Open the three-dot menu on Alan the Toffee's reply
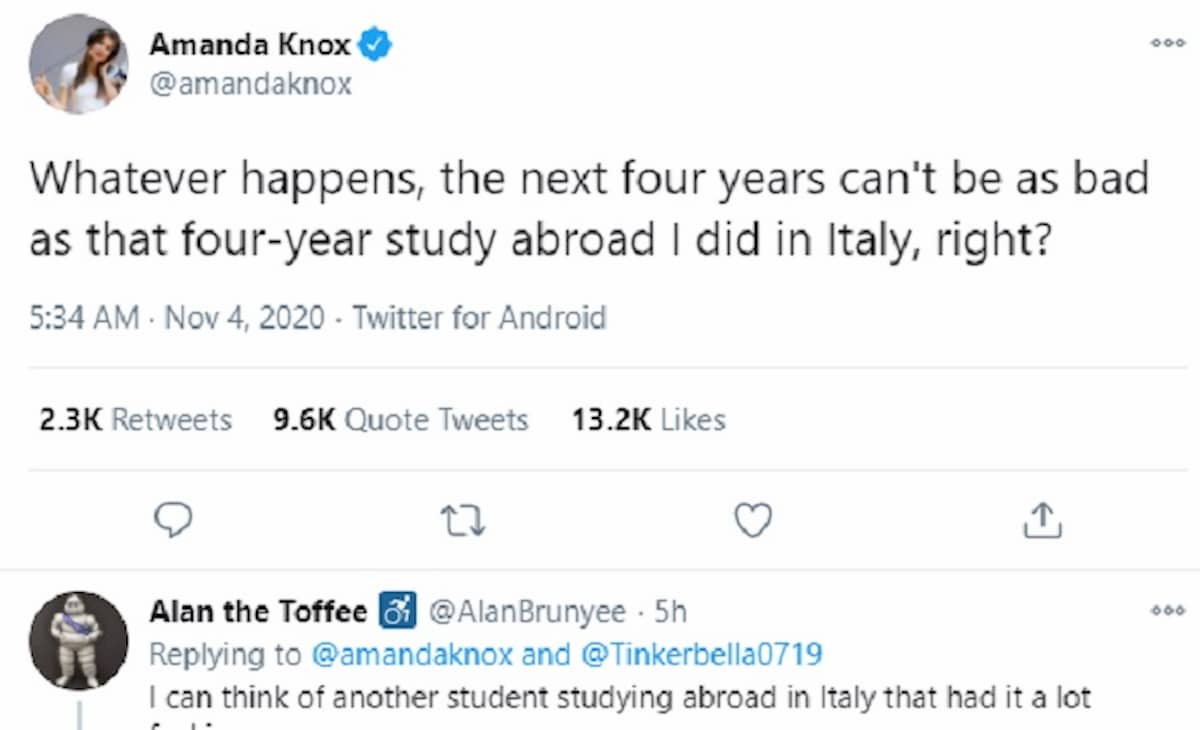Viewport: 1200px width, 730px height. 1167,610
